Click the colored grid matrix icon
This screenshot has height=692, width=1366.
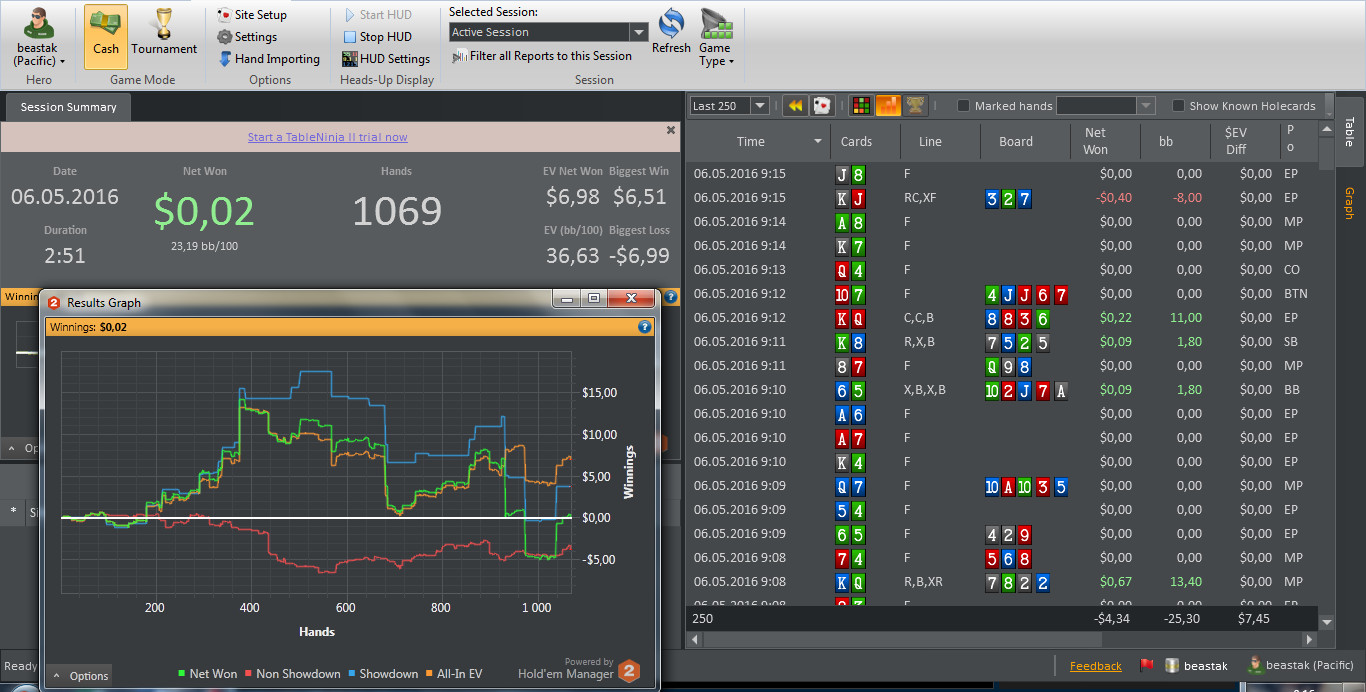860,106
